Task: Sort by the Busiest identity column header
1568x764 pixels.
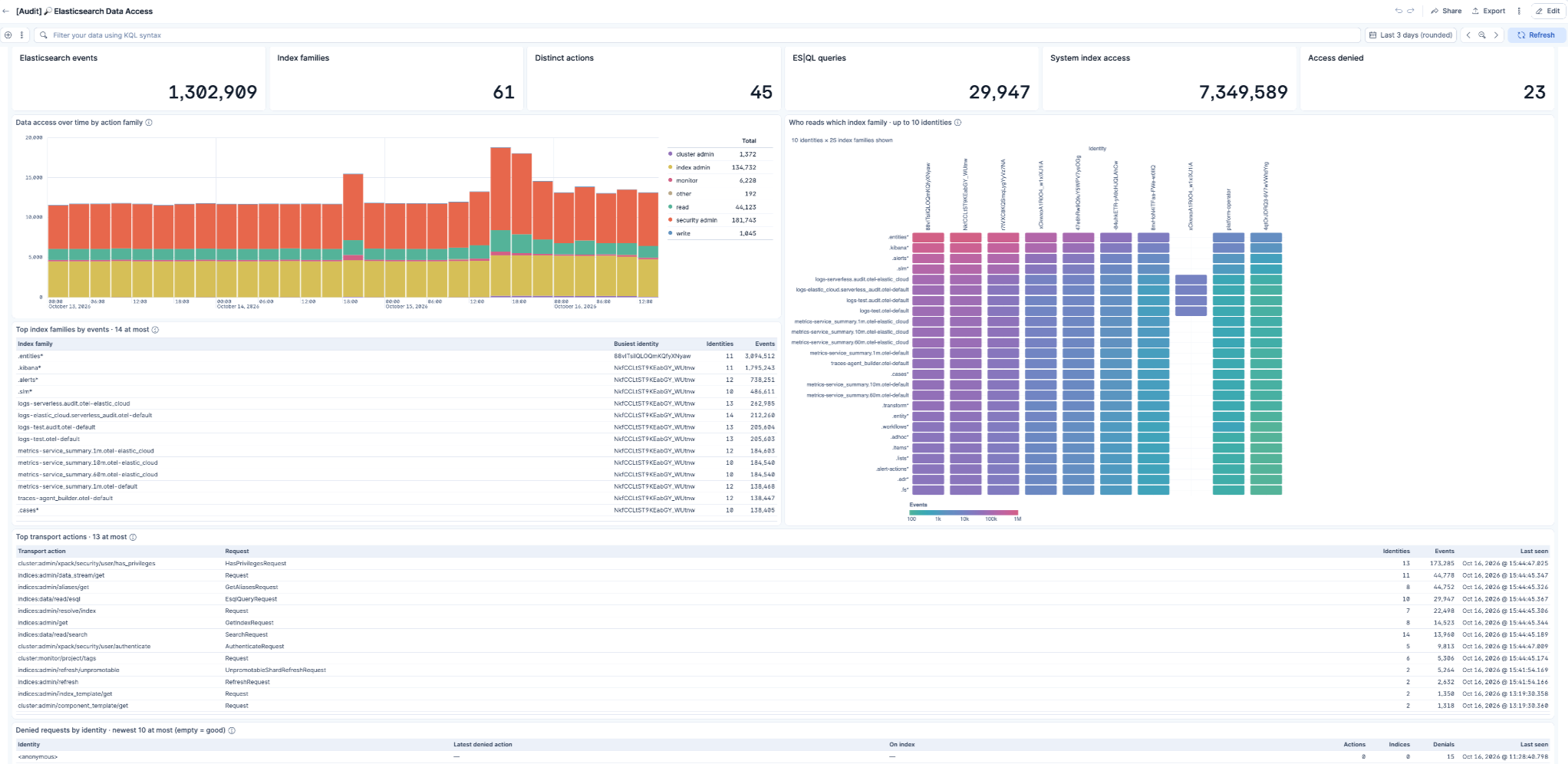Action: pyautogui.click(x=636, y=344)
